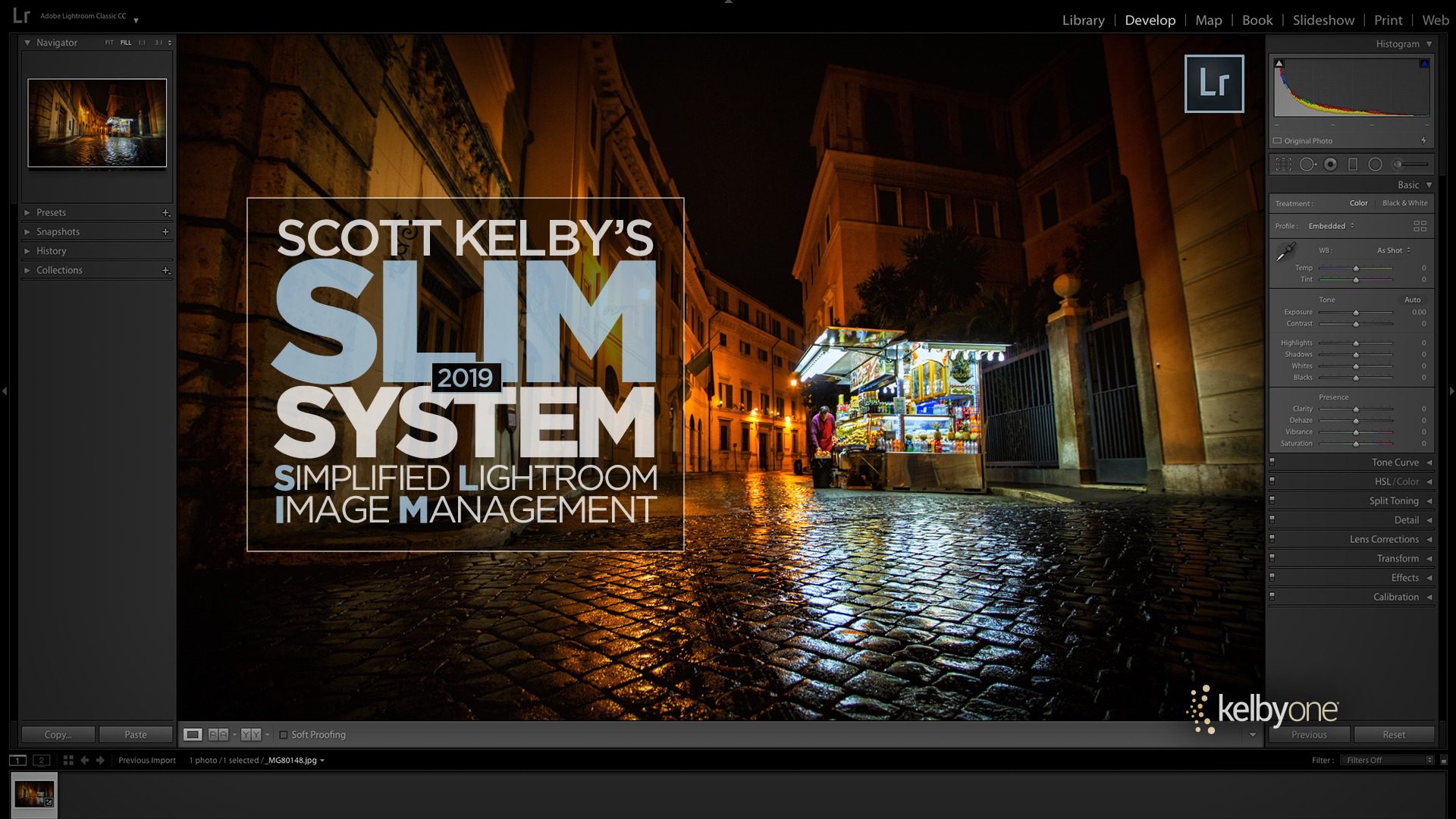This screenshot has height=819, width=1456.
Task: Open the main window display button 1
Action: pyautogui.click(x=17, y=760)
